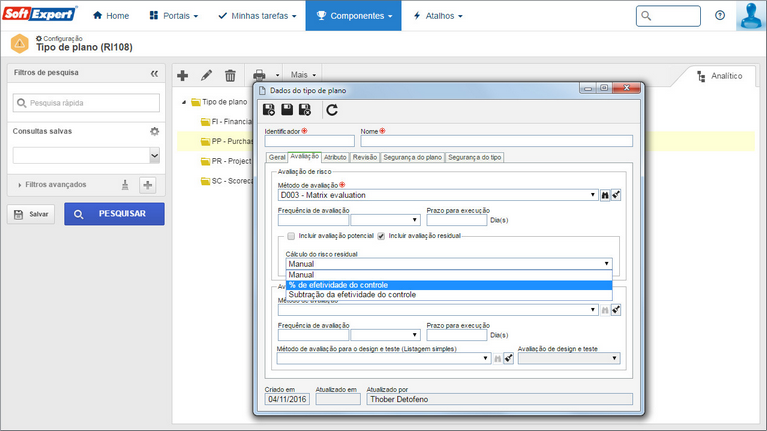Click clear icon next to Matrix evaluation method

[616, 195]
